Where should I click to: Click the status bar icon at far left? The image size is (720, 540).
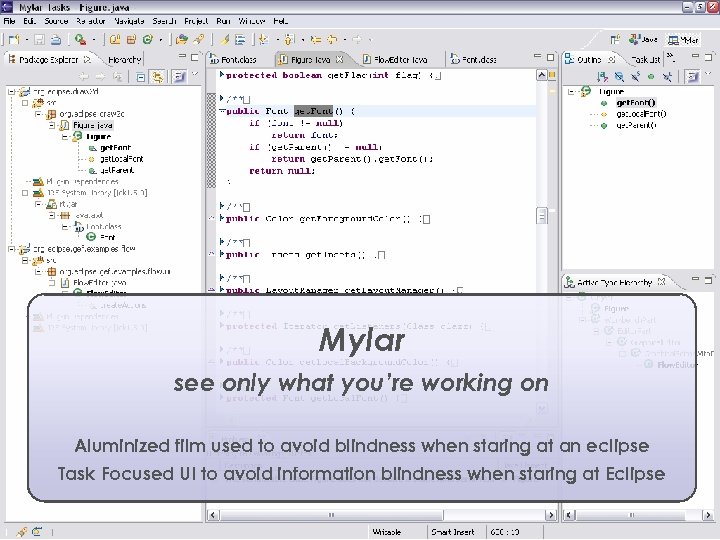(21, 532)
